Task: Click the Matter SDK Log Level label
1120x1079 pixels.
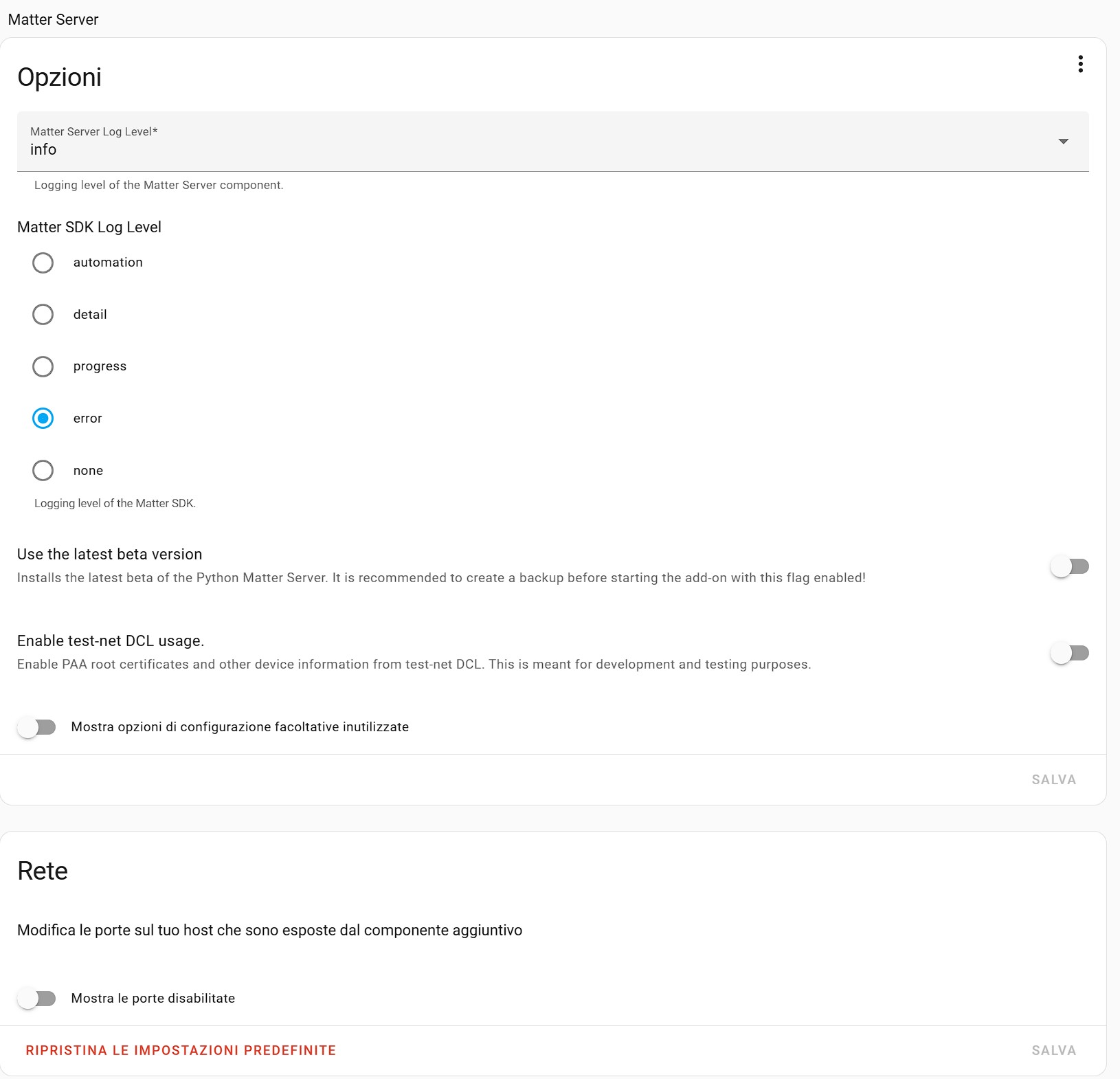Action: click(x=89, y=227)
